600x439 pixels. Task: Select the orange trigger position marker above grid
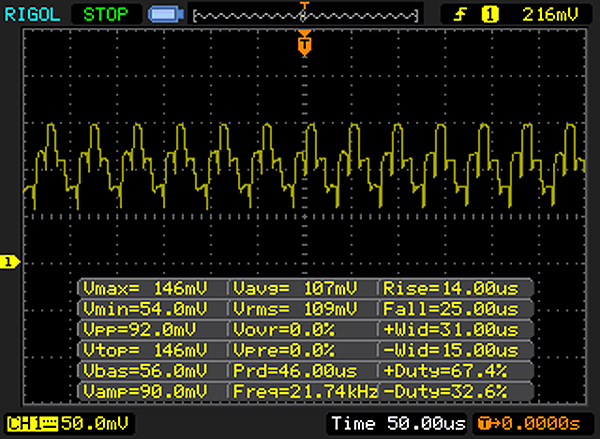[x=305, y=44]
